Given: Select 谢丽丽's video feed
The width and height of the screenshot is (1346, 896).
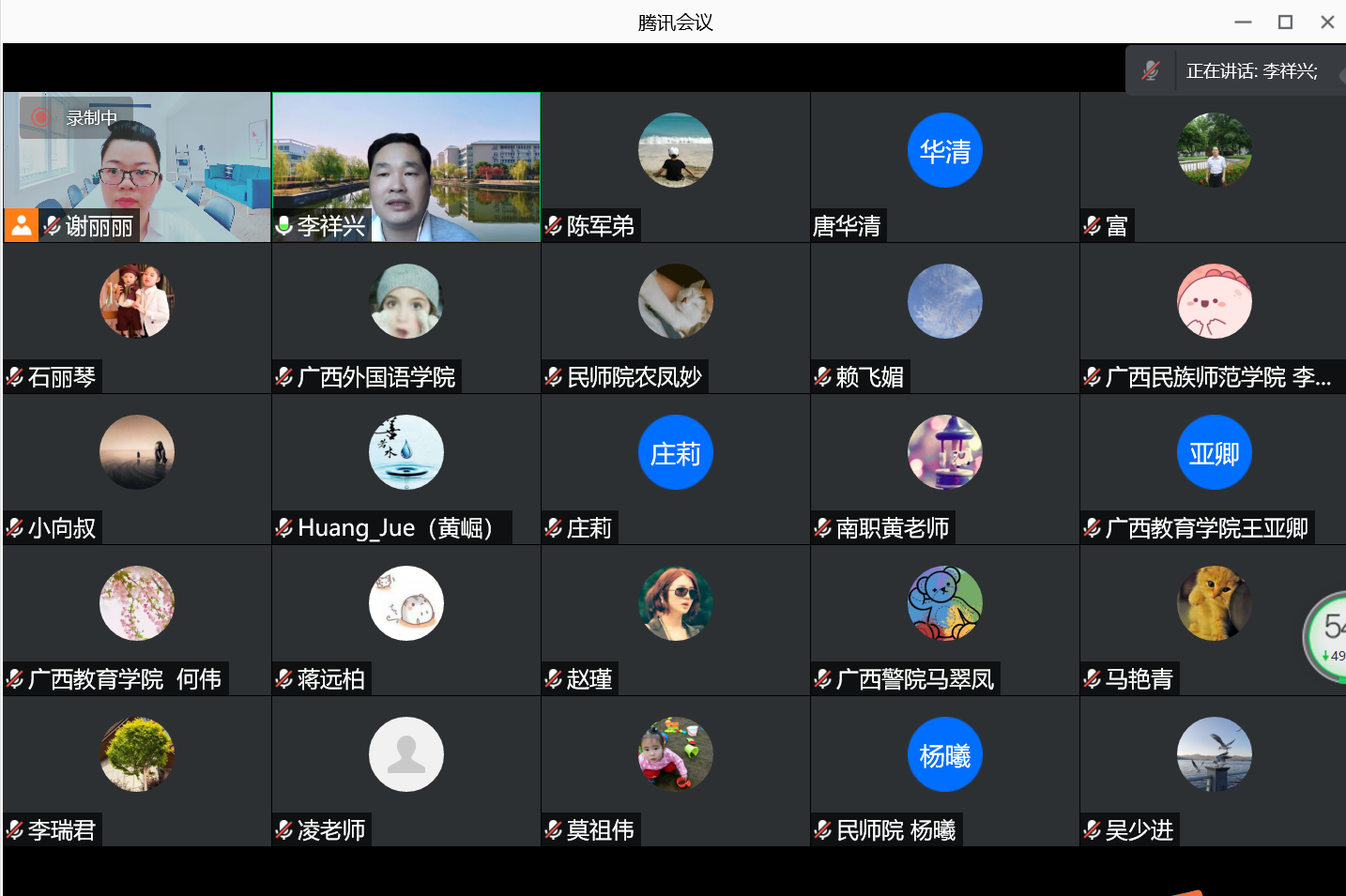Looking at the screenshot, I should [x=137, y=167].
